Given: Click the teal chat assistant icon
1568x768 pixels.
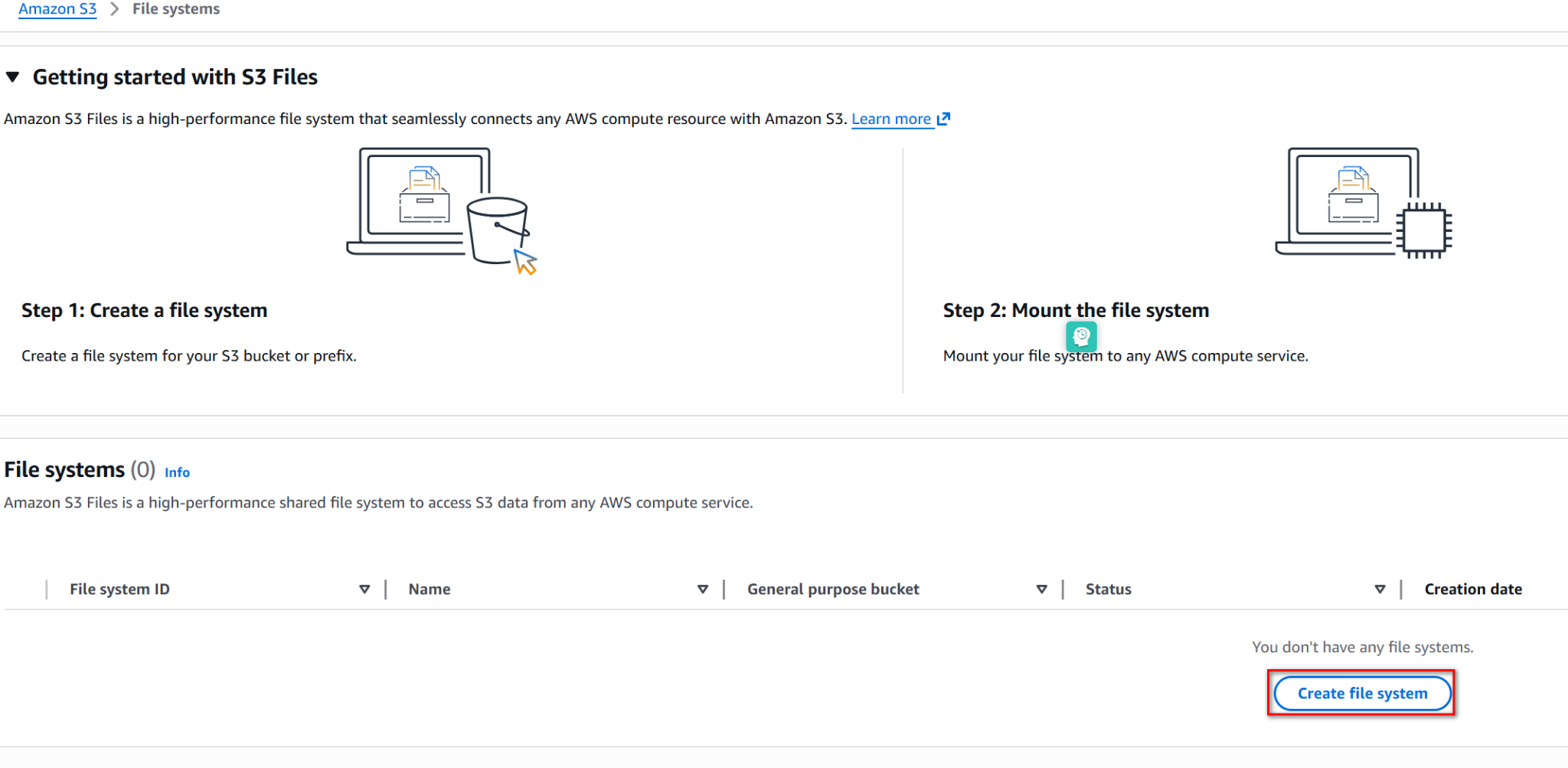Looking at the screenshot, I should tap(1081, 335).
